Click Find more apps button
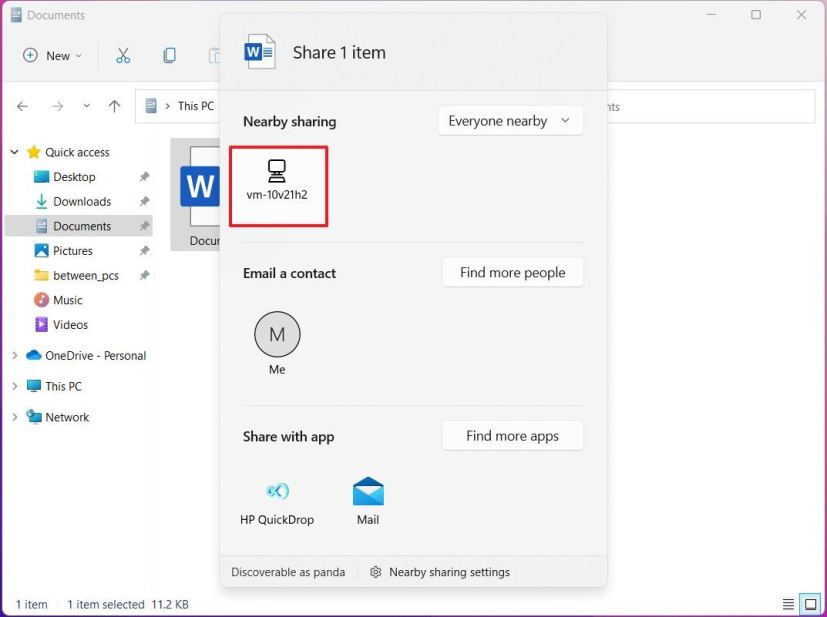 pos(512,436)
